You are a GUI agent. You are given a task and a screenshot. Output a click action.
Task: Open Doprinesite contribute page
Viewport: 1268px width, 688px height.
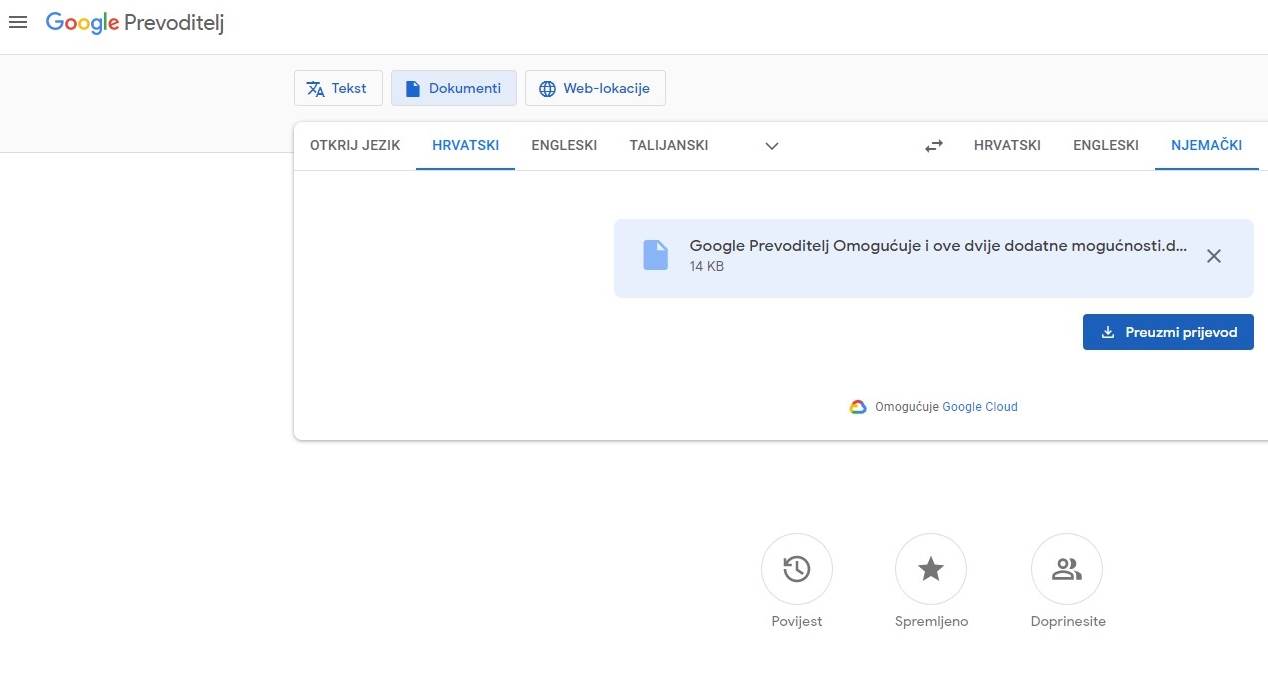1067,570
